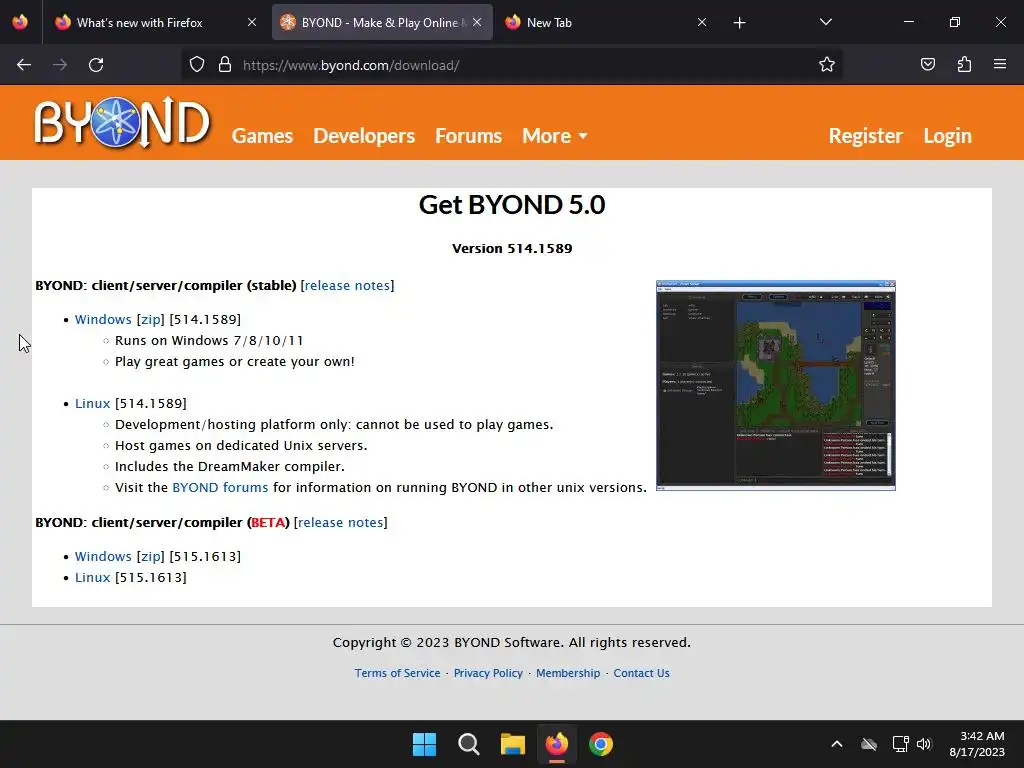The width and height of the screenshot is (1024, 768).
Task: Click the browser back arrow
Action: (24, 65)
